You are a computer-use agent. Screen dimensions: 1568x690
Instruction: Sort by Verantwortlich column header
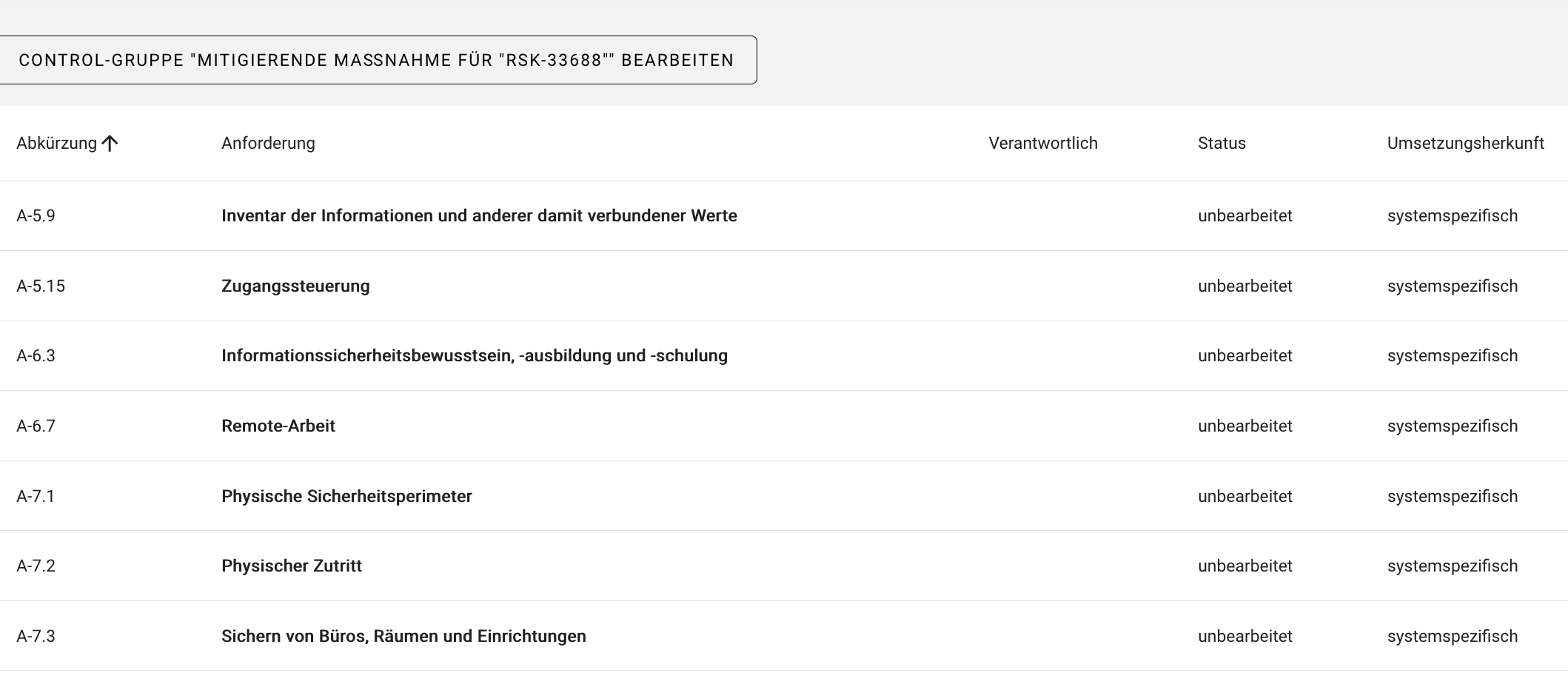tap(1042, 144)
